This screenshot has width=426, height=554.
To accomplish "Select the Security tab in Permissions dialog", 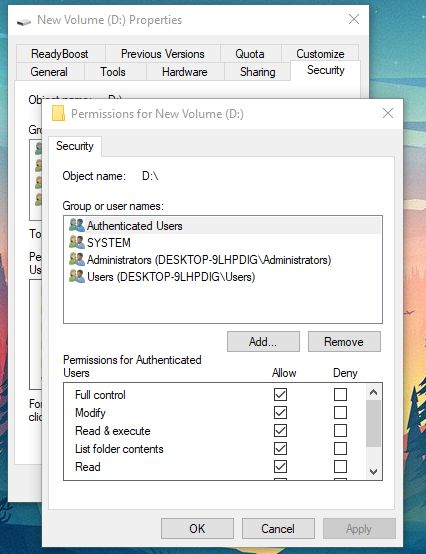I will (75, 146).
